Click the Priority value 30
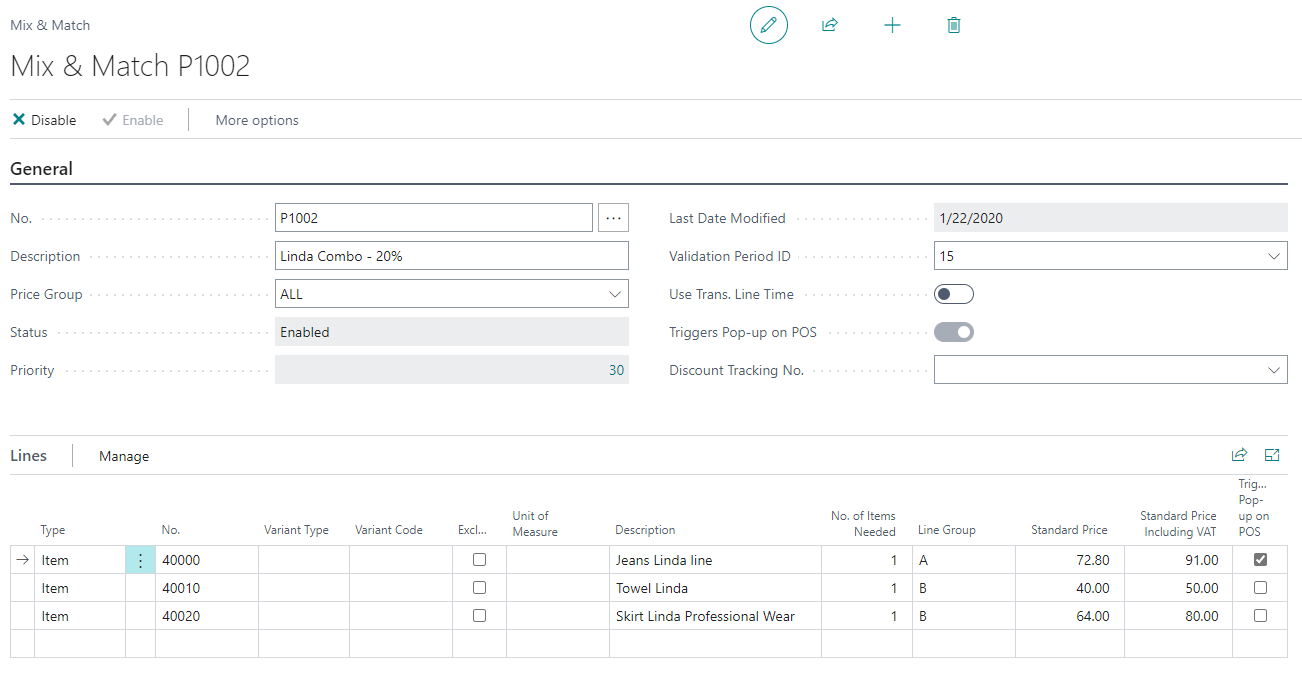This screenshot has width=1302, height=676. tap(616, 370)
